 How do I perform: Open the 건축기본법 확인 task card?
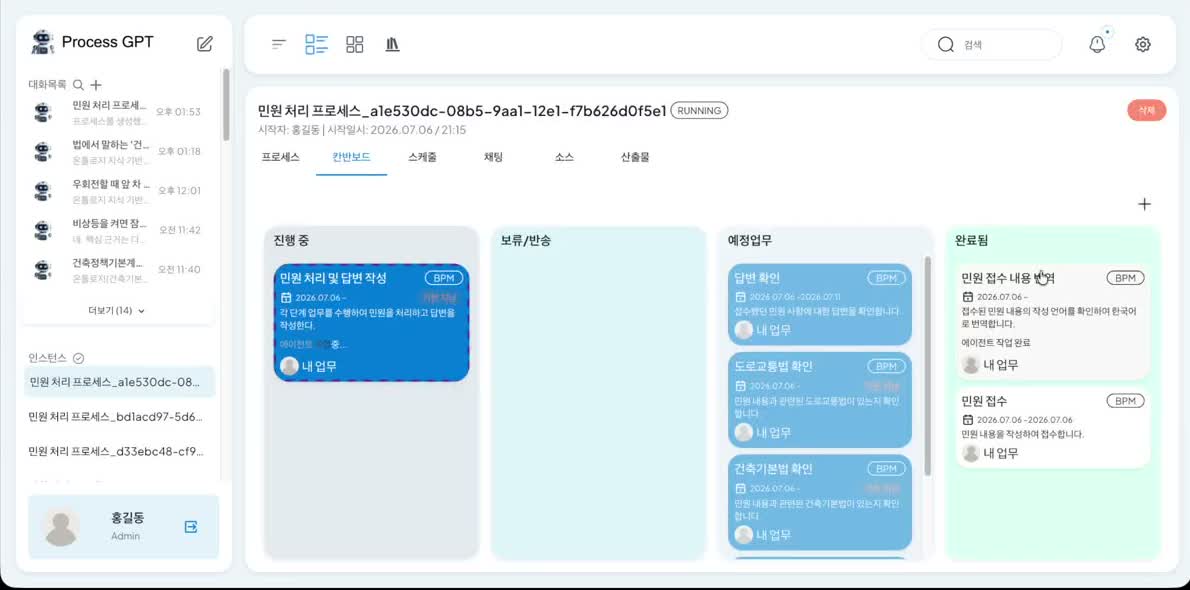tap(820, 502)
